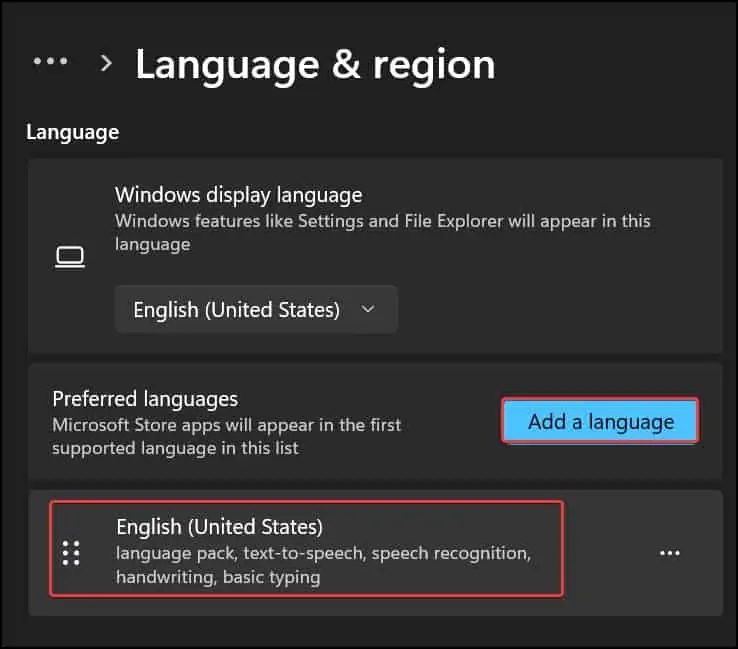This screenshot has height=649, width=738.
Task: Click the Language & region page title
Action: pyautogui.click(x=315, y=64)
